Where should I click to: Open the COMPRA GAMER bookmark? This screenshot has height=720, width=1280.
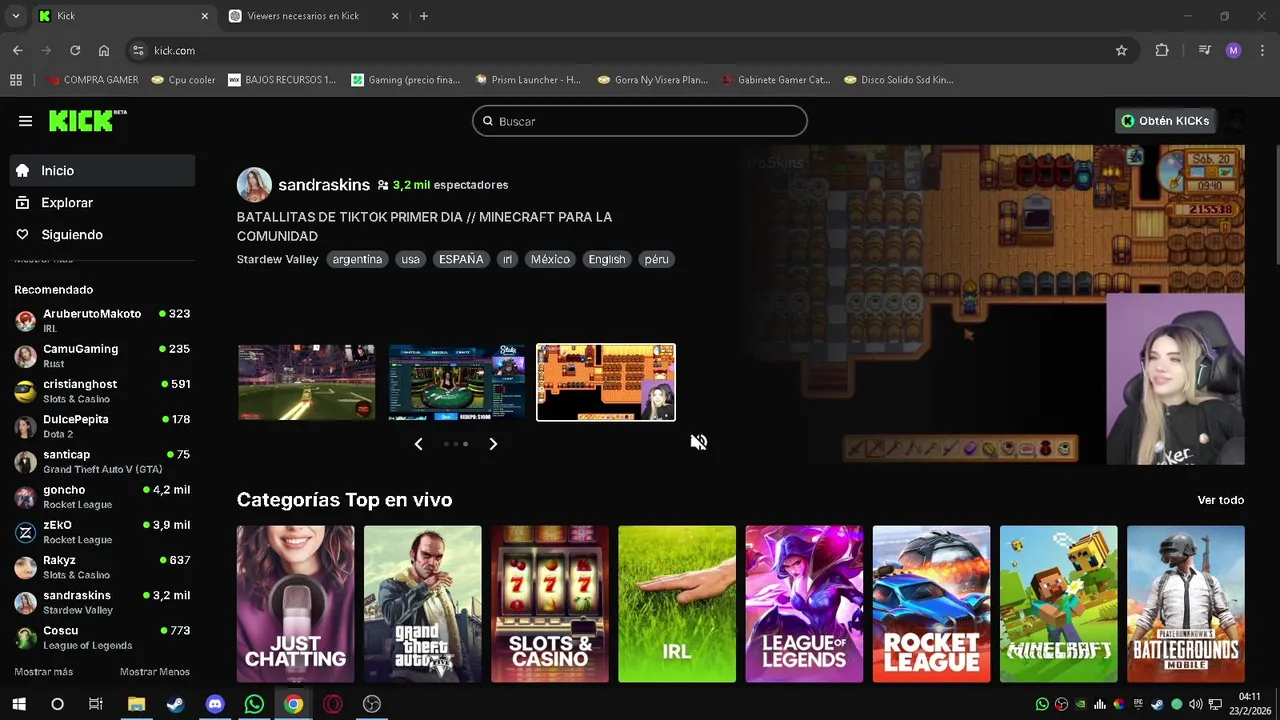click(x=91, y=80)
